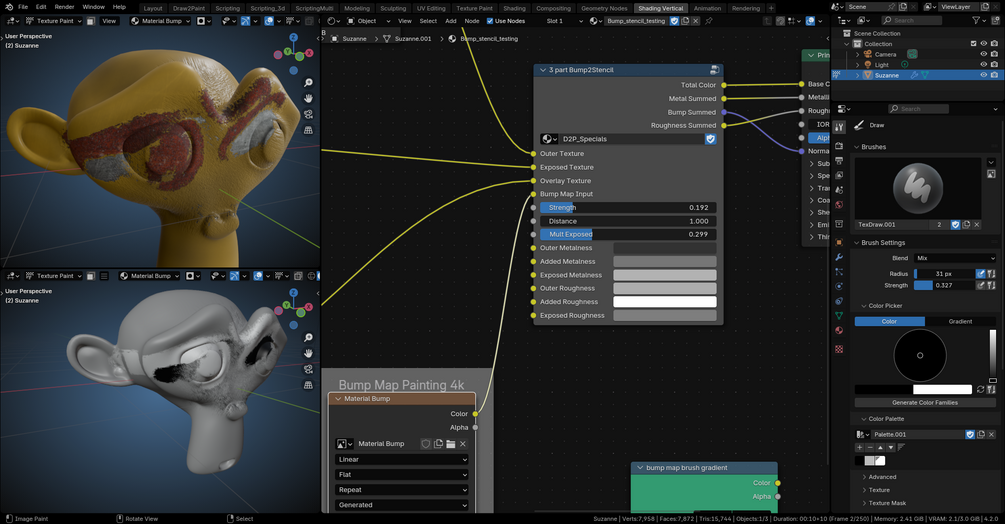Disable Camera in renders icon
1005x524 pixels.
click(x=994, y=54)
